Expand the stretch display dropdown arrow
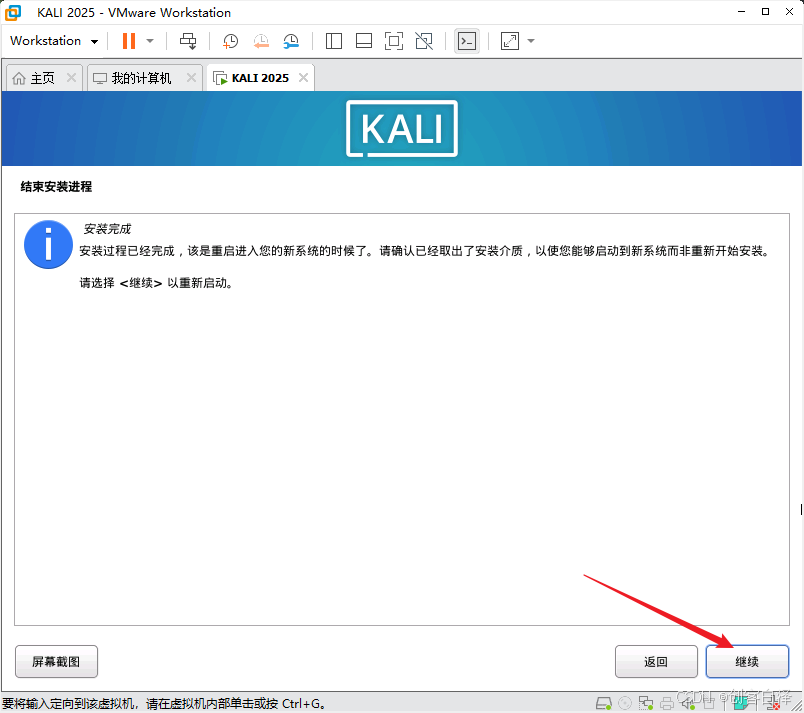Image resolution: width=804 pixels, height=713 pixels. click(531, 41)
